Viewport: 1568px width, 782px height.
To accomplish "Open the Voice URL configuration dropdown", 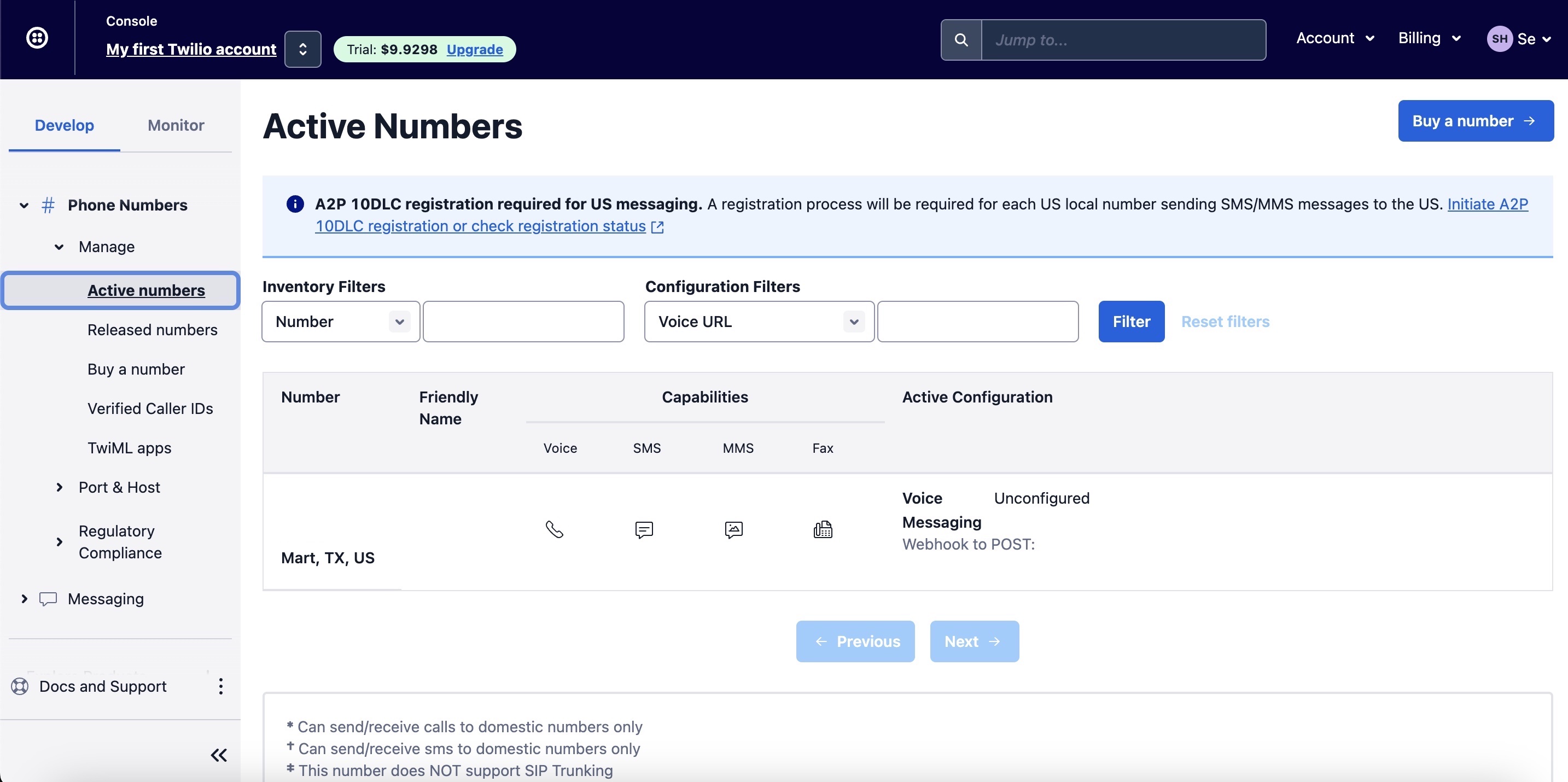I will click(759, 322).
